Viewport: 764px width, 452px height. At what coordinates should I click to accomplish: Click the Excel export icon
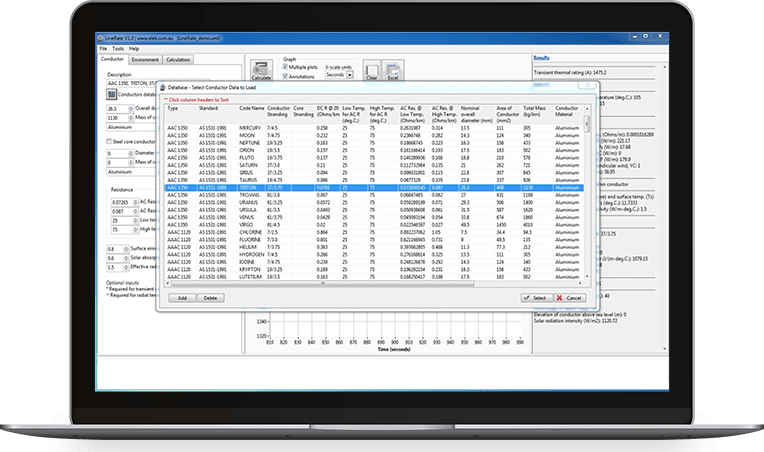click(x=393, y=71)
